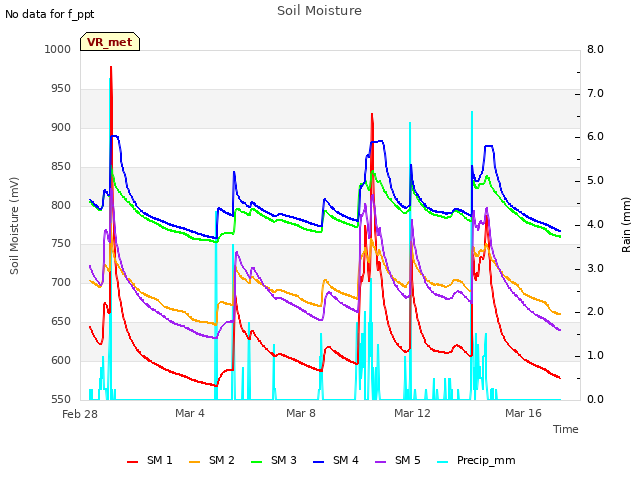
Task: Click the blue SM 4 legend color marker
Action: 318,462
